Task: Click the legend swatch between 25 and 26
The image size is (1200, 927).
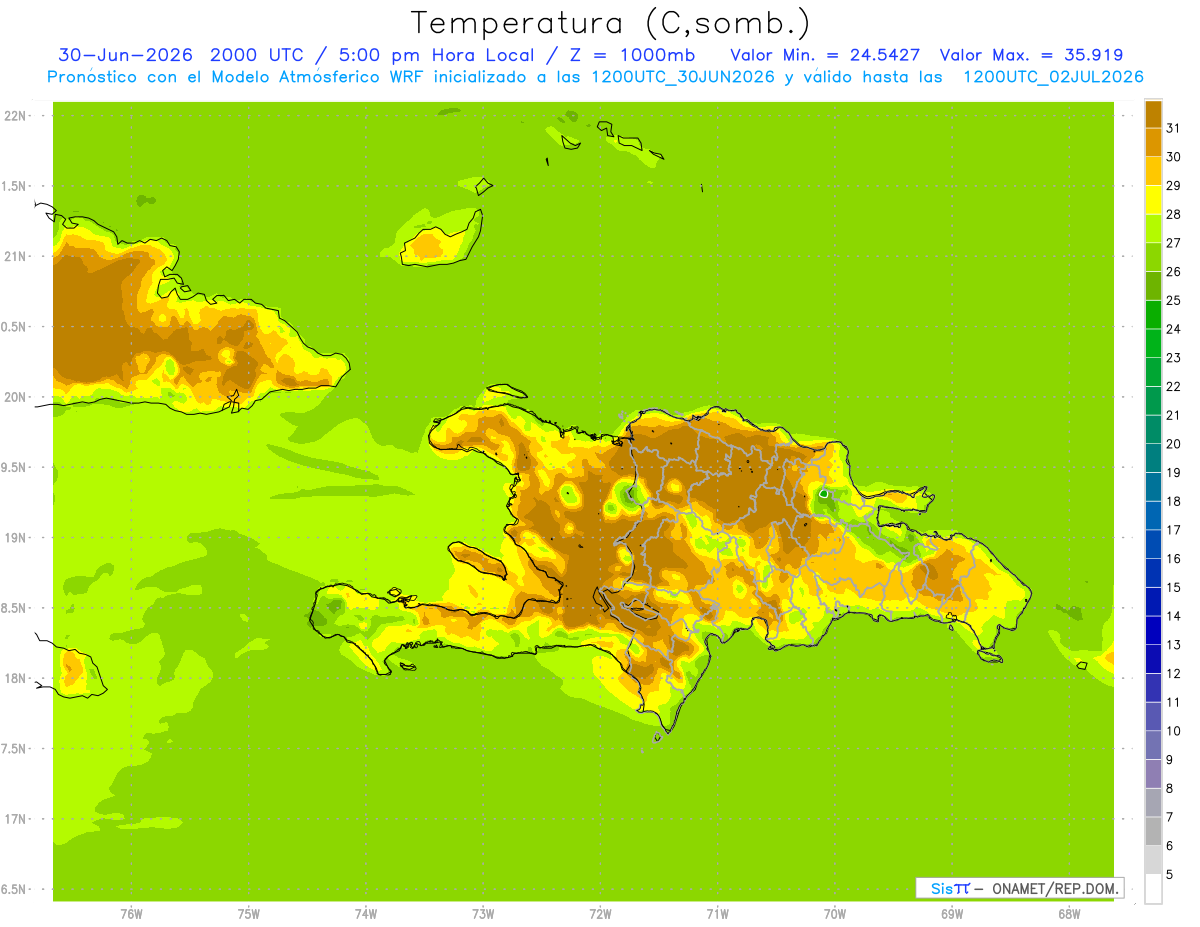Action: [1153, 286]
